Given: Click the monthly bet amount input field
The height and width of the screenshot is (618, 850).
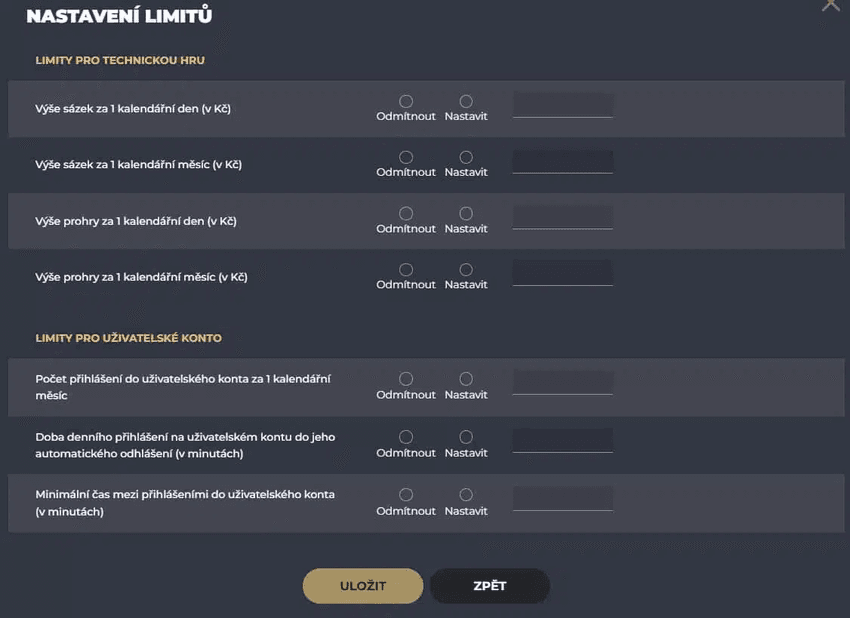Looking at the screenshot, I should pos(562,162).
